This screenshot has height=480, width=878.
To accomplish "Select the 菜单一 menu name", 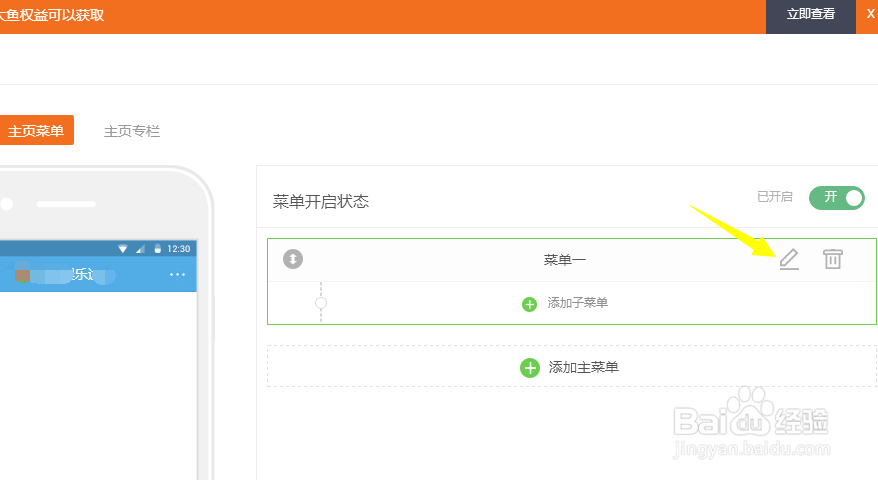I will (565, 260).
